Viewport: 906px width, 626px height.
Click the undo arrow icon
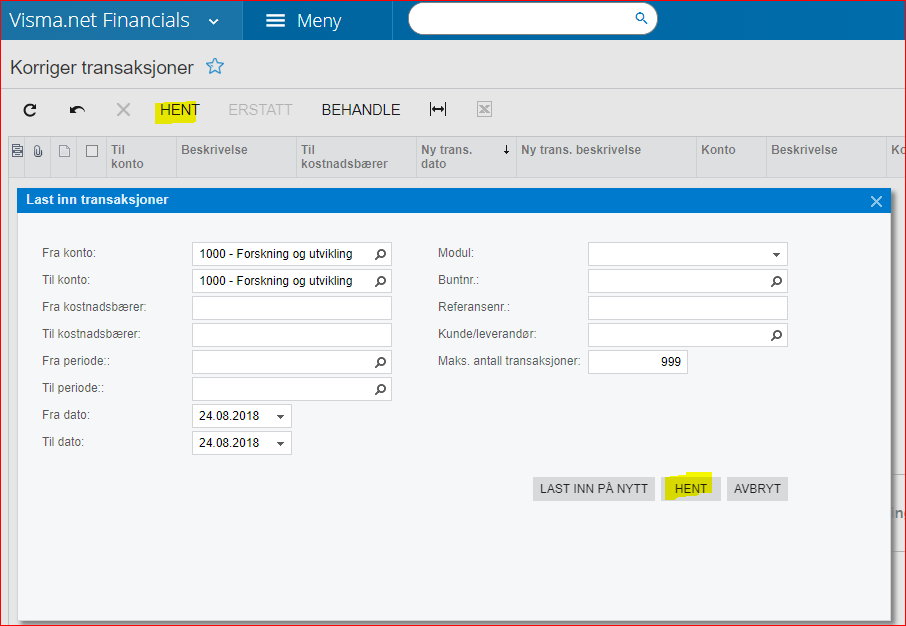tap(77, 110)
